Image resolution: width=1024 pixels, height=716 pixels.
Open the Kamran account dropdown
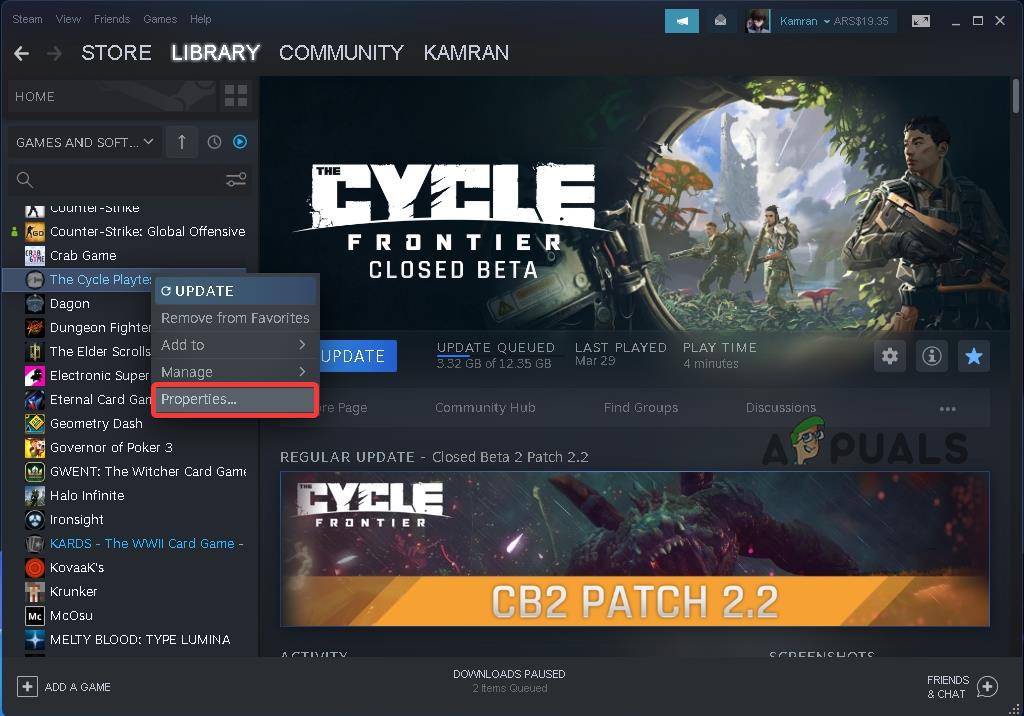point(804,21)
